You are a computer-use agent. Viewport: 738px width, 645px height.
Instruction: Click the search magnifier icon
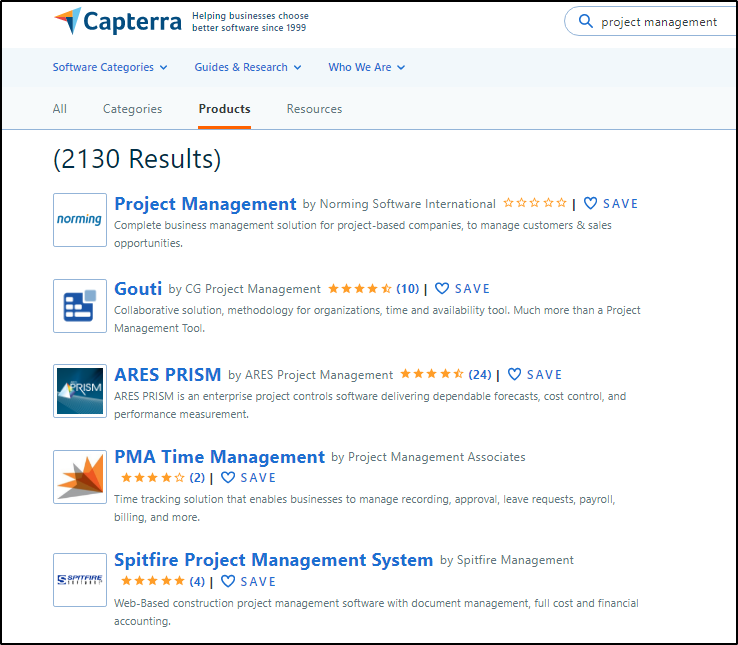pos(584,22)
